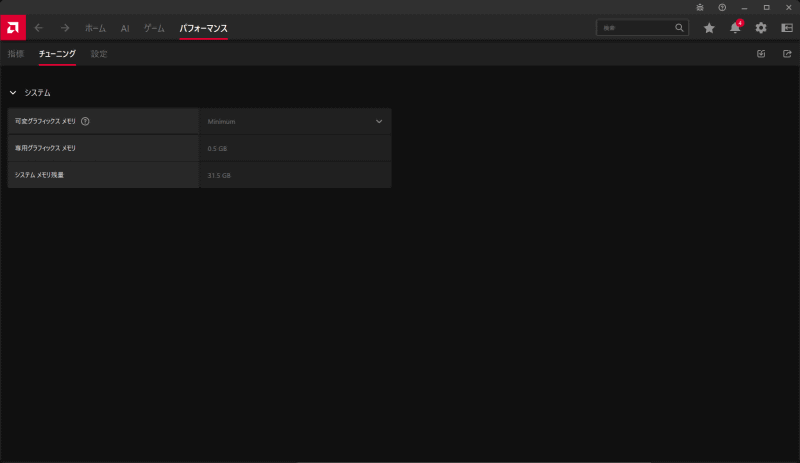Open the 指標 sub-tab
800x463 pixels.
click(x=16, y=54)
